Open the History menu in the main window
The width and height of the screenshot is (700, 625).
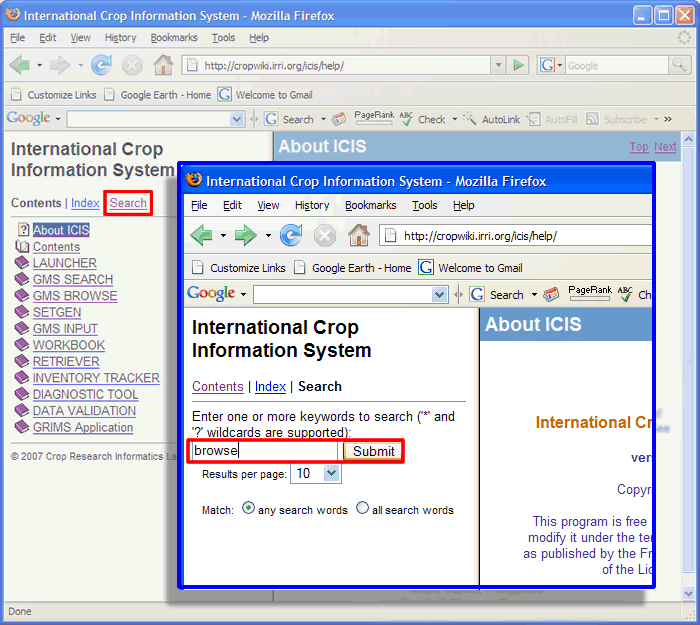click(121, 38)
